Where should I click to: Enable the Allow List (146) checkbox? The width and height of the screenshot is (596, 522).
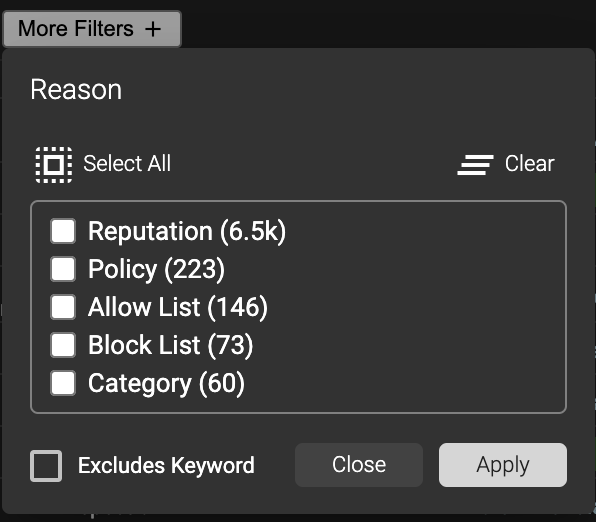[x=63, y=307]
